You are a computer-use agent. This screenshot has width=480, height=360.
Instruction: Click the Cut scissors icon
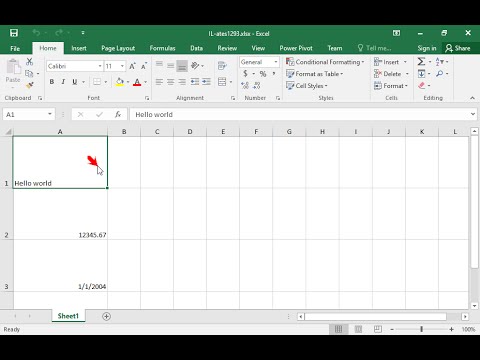[30, 61]
